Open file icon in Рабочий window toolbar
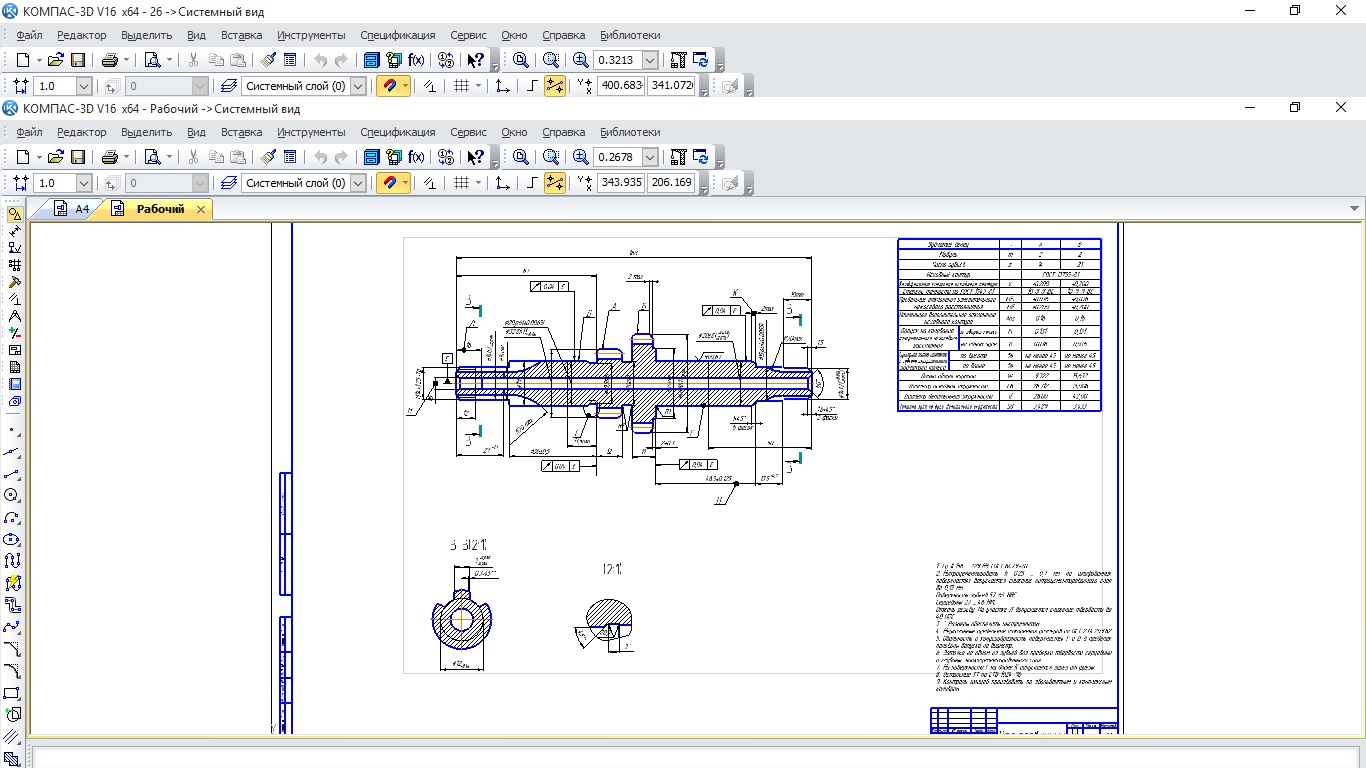This screenshot has width=1366, height=768. click(x=56, y=157)
